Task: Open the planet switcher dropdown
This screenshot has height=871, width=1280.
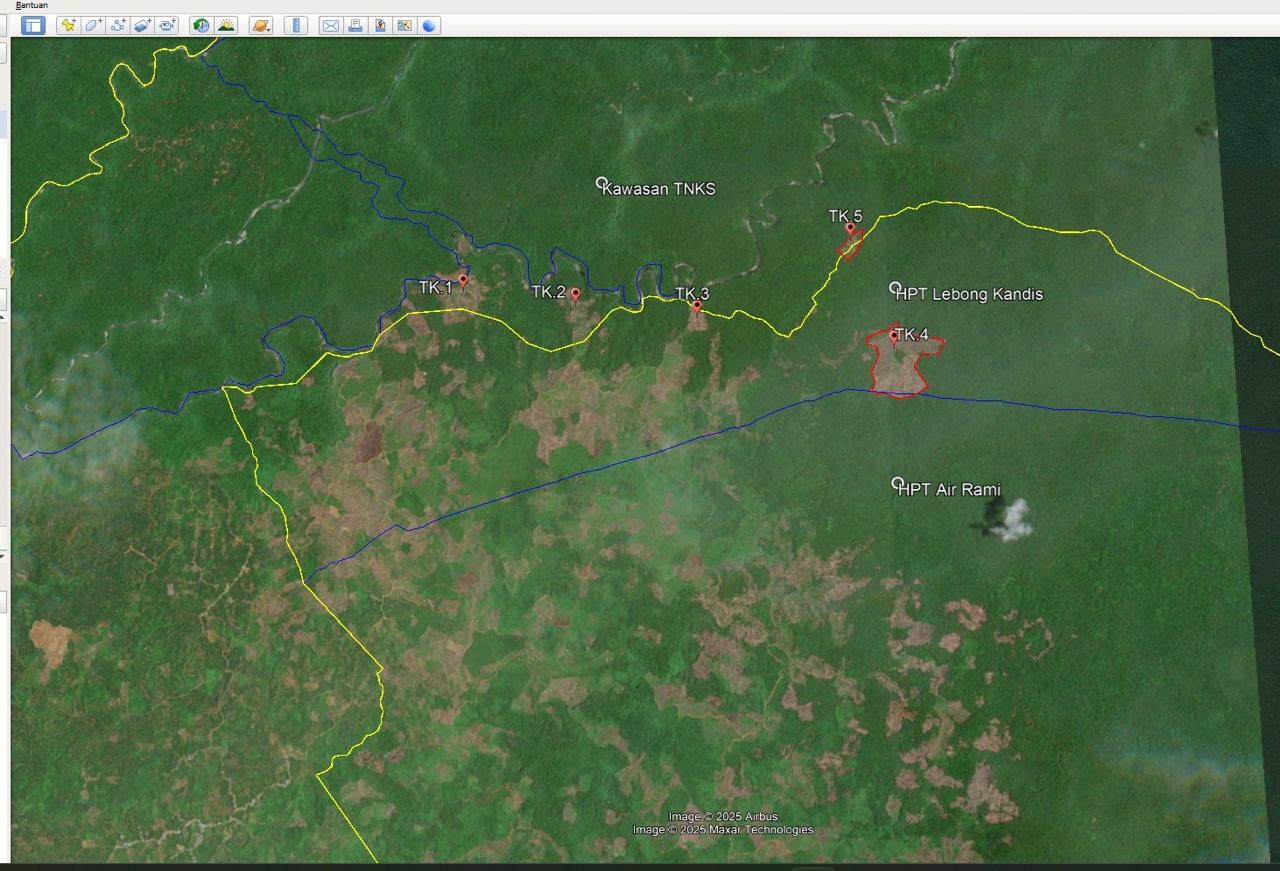Action: [261, 26]
